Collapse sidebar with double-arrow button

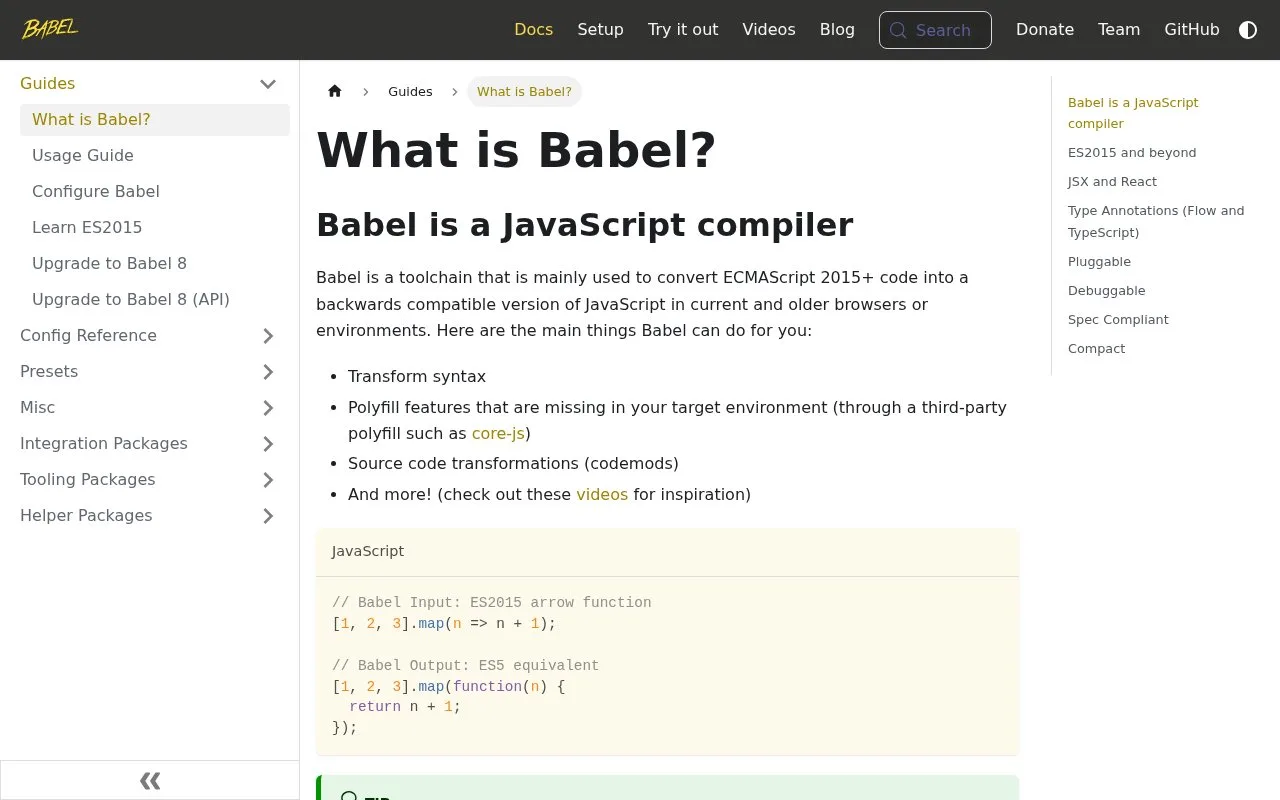click(150, 780)
